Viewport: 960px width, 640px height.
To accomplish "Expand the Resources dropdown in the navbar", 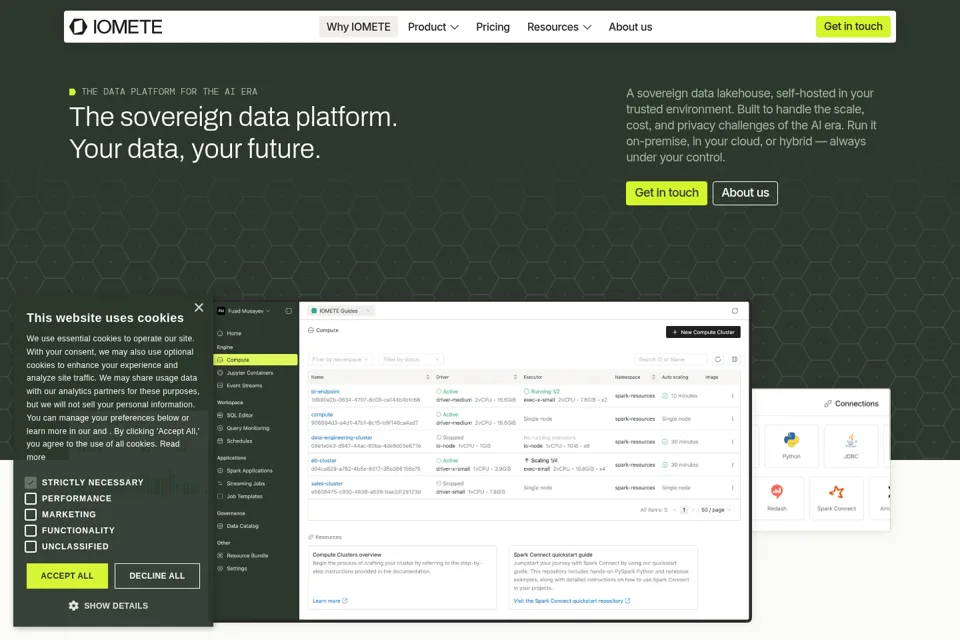I will point(559,27).
